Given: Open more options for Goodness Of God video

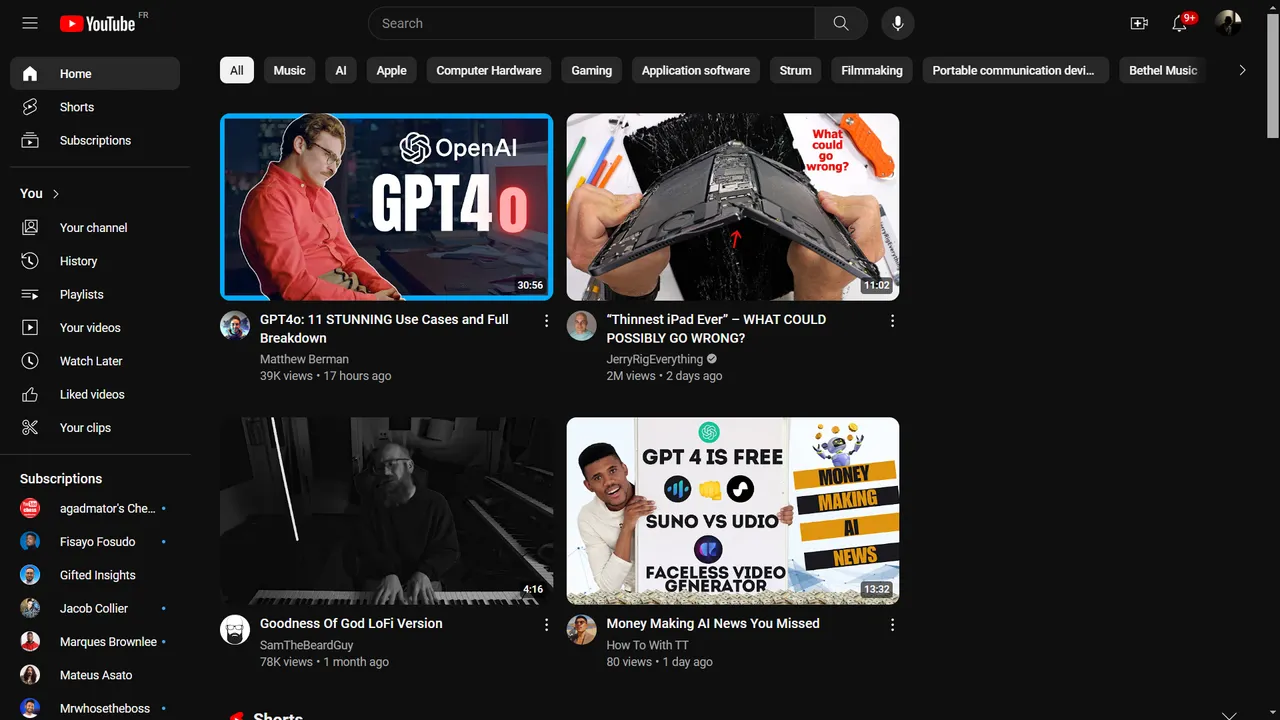Looking at the screenshot, I should (x=546, y=625).
